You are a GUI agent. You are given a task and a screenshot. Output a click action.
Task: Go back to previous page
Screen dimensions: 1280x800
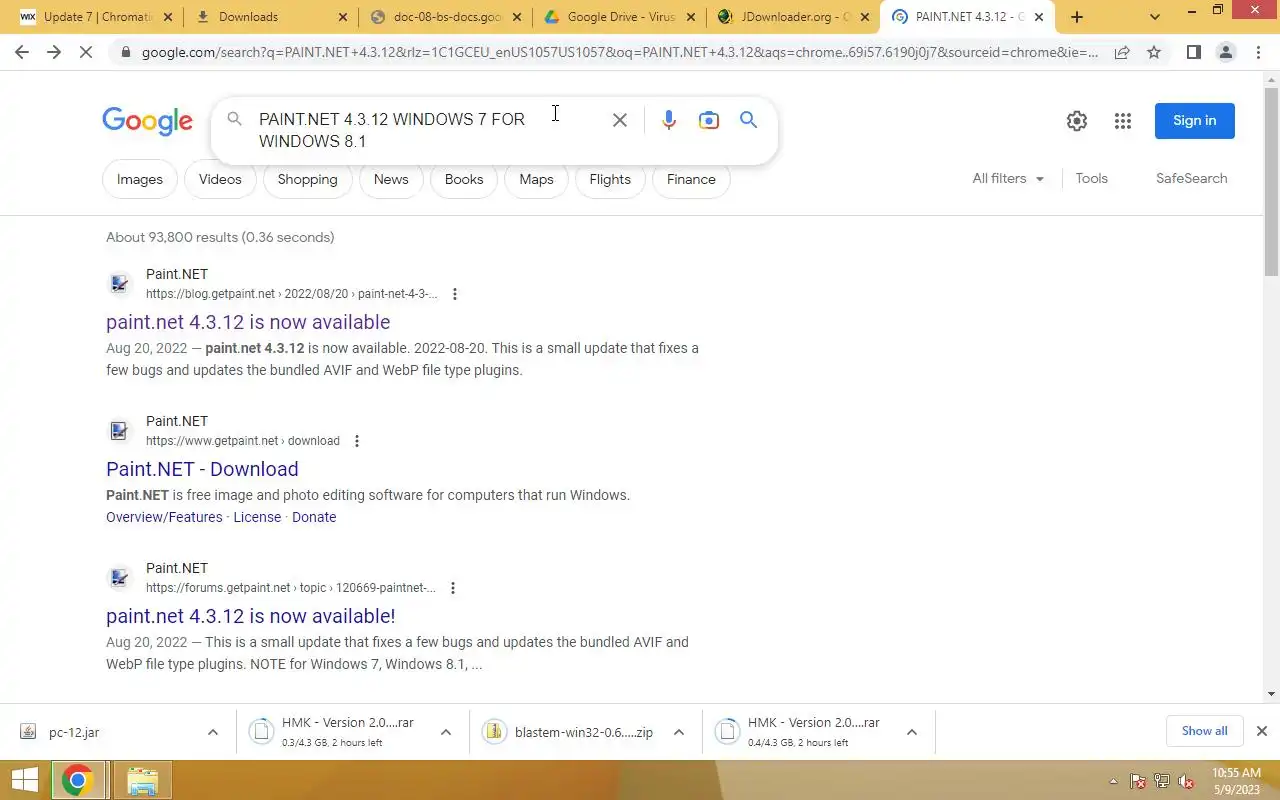coord(22,52)
